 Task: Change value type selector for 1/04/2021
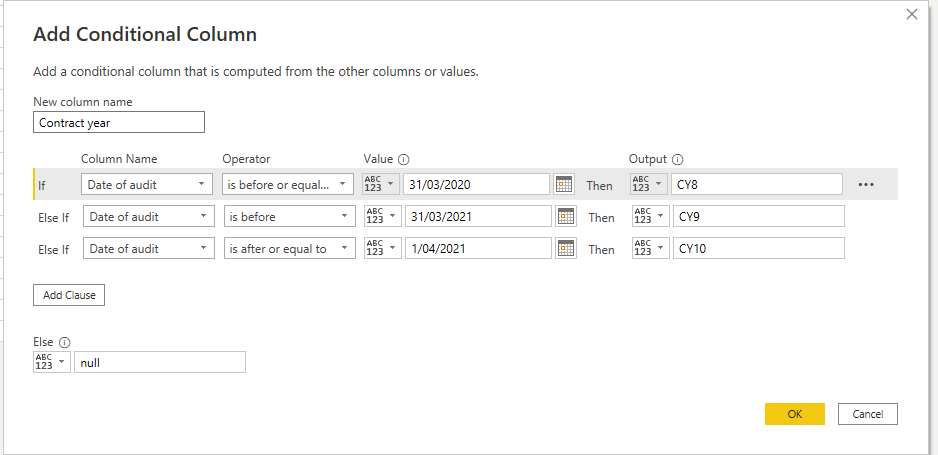pos(383,248)
